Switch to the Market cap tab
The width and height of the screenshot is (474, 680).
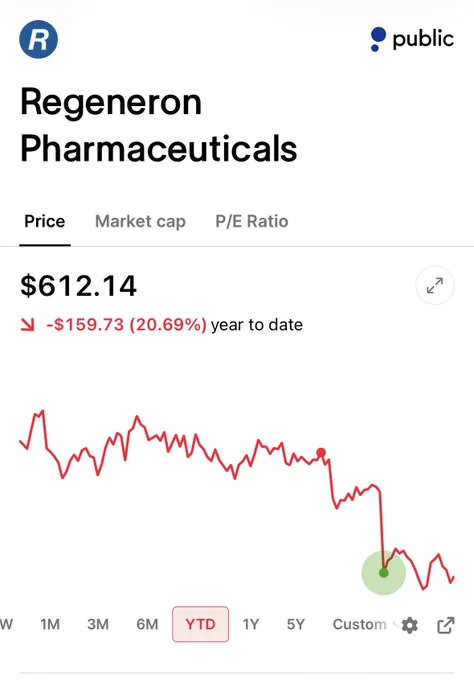click(x=141, y=222)
